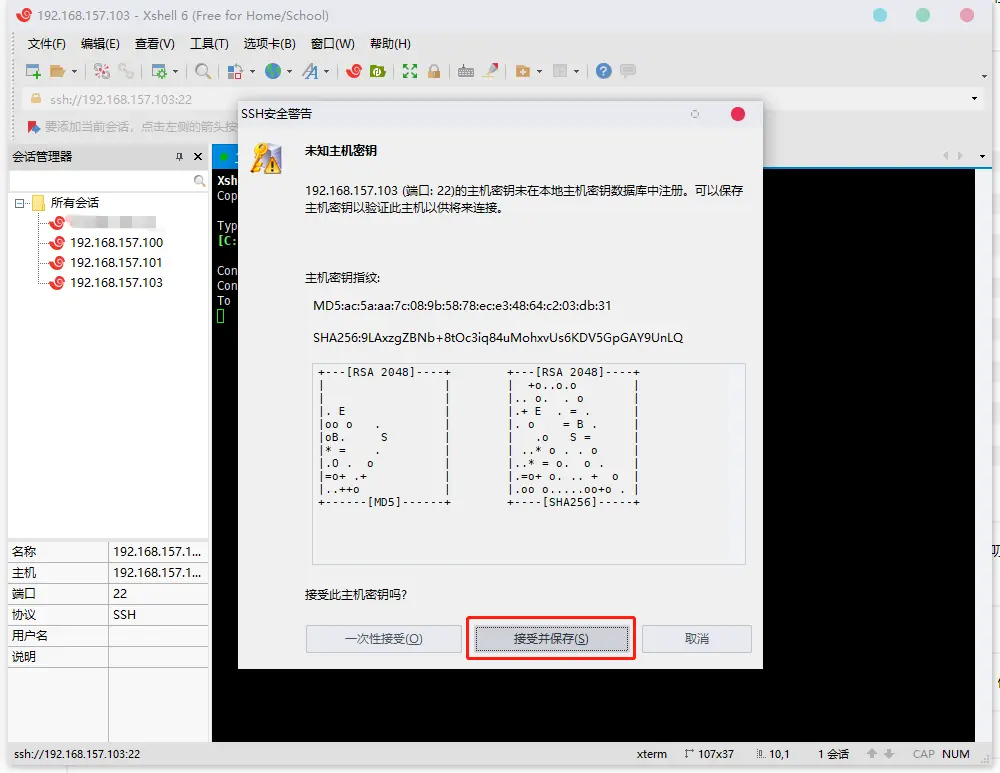The height and width of the screenshot is (773, 1000).
Task: Click the 端口 value 22 cell
Action: point(158,594)
